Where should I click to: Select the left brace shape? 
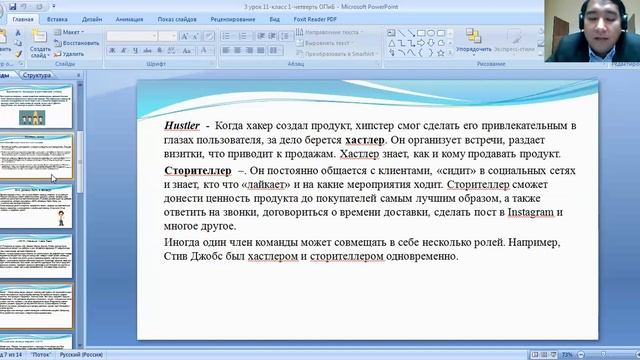point(421,53)
